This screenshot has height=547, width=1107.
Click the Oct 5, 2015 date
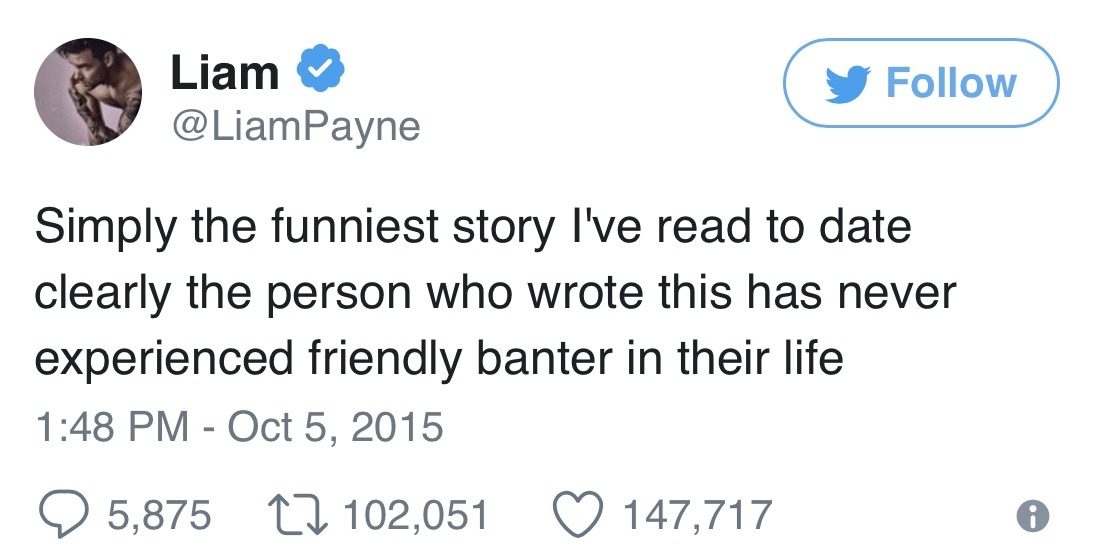tap(335, 428)
